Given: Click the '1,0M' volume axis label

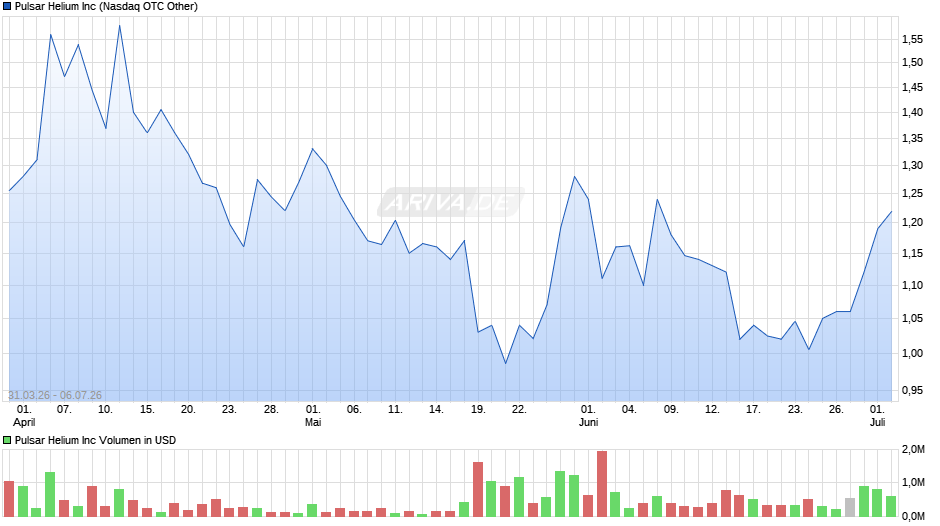Looking at the screenshot, I should 913,483.
